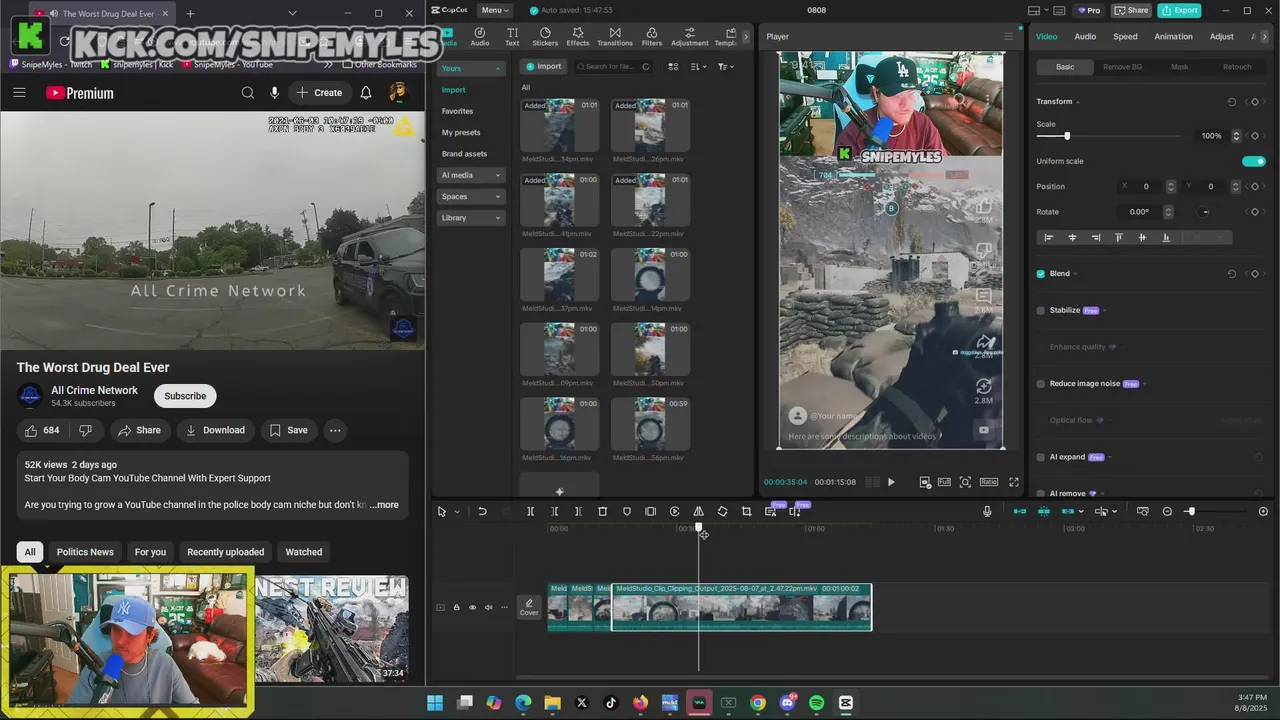The height and width of the screenshot is (720, 1280).
Task: Toggle track visibility eye icon in timeline
Action: 473,607
